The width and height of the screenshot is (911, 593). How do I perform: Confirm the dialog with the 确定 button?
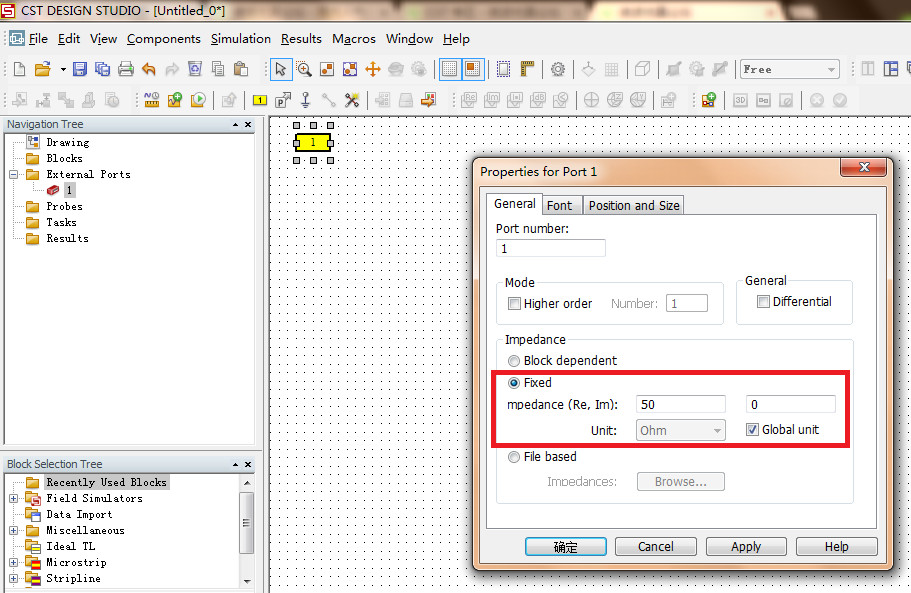point(566,547)
